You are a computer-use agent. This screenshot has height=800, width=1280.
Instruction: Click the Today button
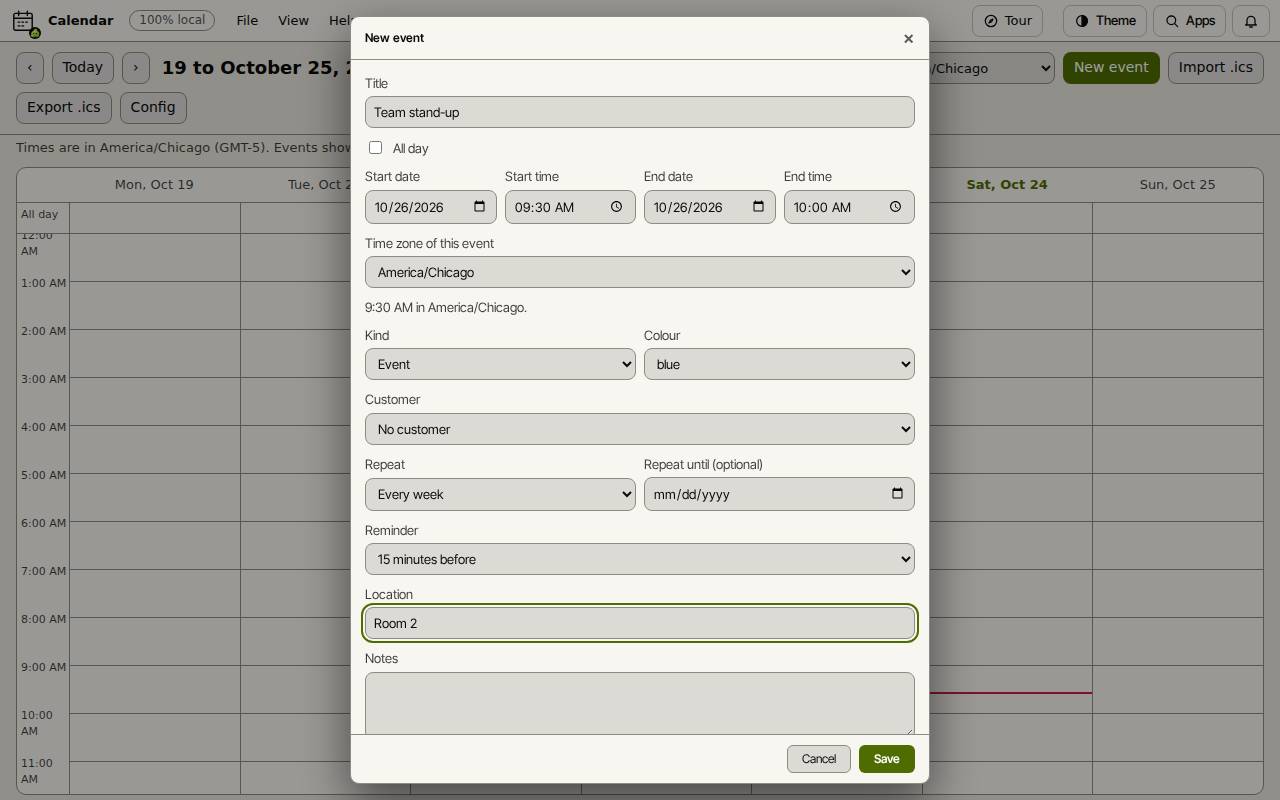pos(82,68)
